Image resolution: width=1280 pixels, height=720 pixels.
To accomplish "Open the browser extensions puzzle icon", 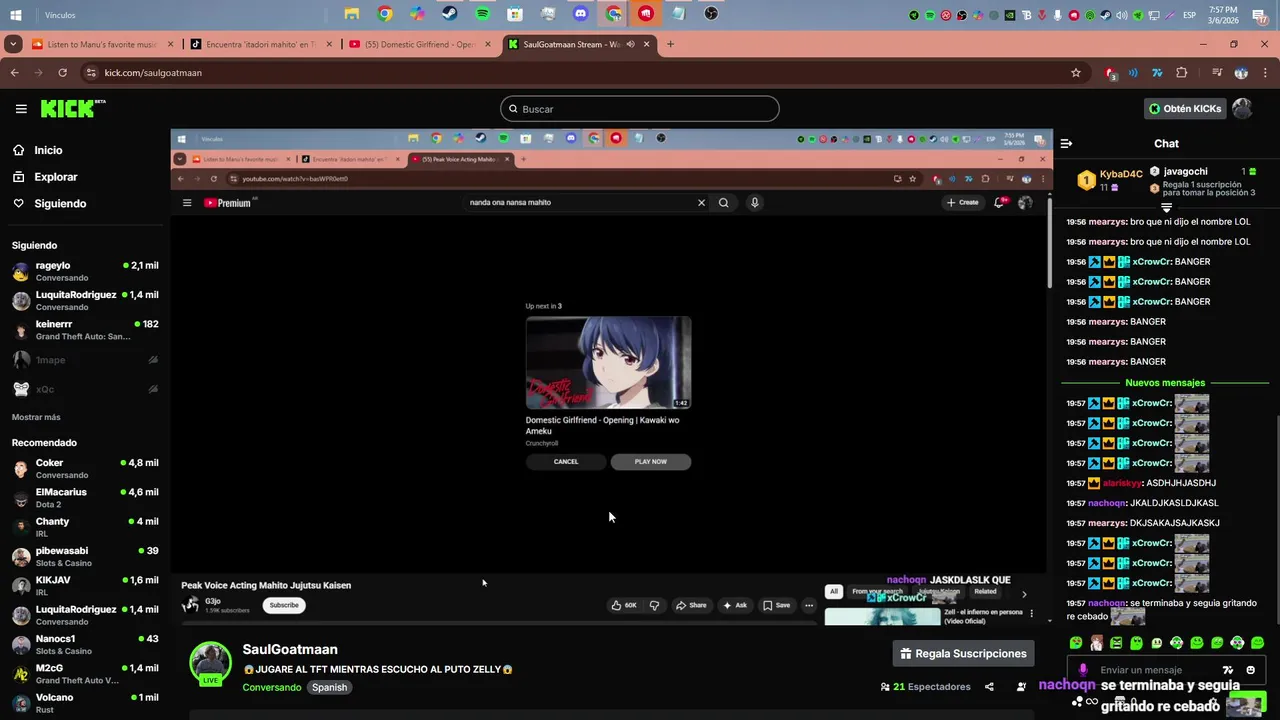I will point(1182,73).
